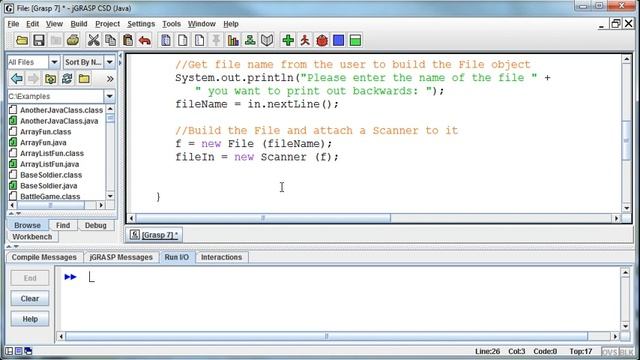Click the Open File folder icon
The image size is (640, 360).
(x=22, y=40)
